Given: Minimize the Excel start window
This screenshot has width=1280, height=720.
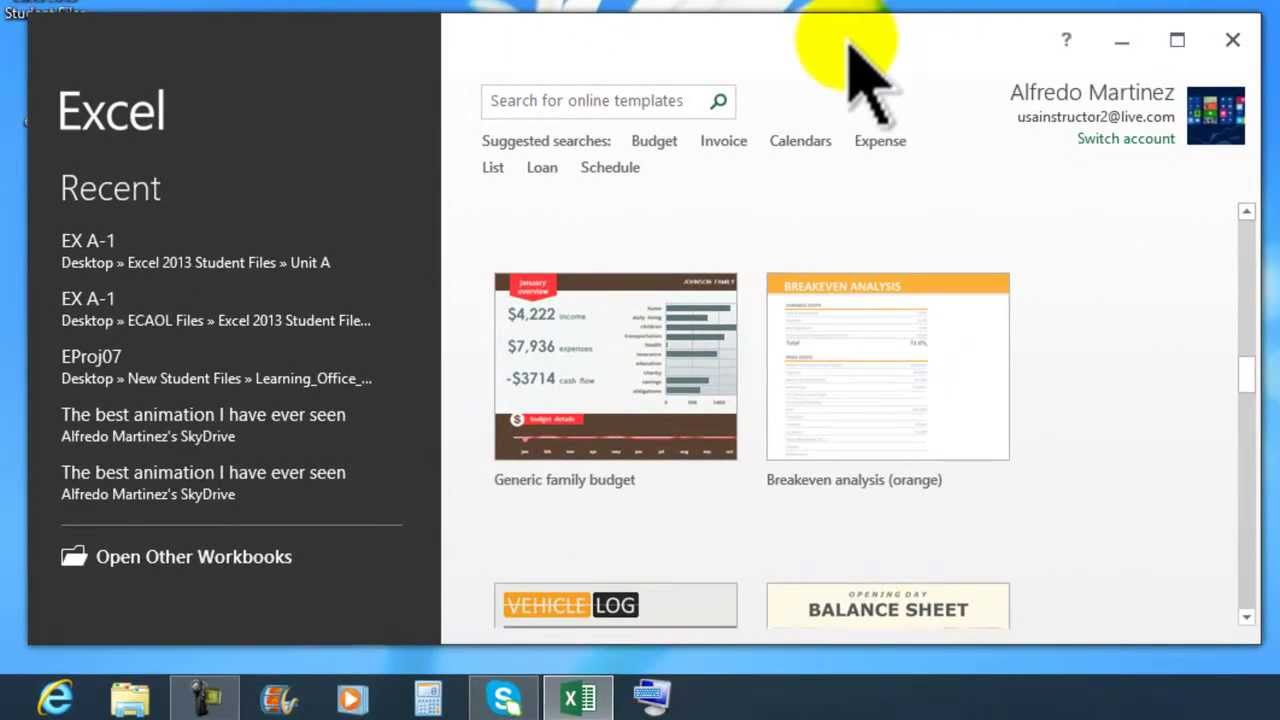Looking at the screenshot, I should [1122, 41].
